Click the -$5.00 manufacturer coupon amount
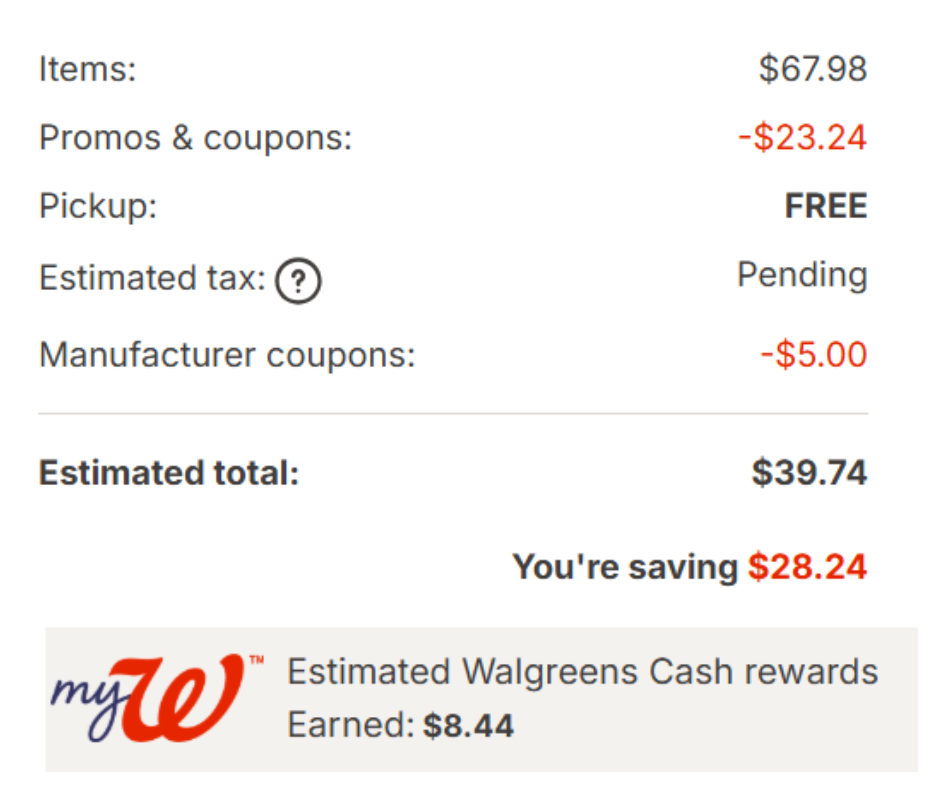Viewport: 940px width, 788px height. click(813, 354)
